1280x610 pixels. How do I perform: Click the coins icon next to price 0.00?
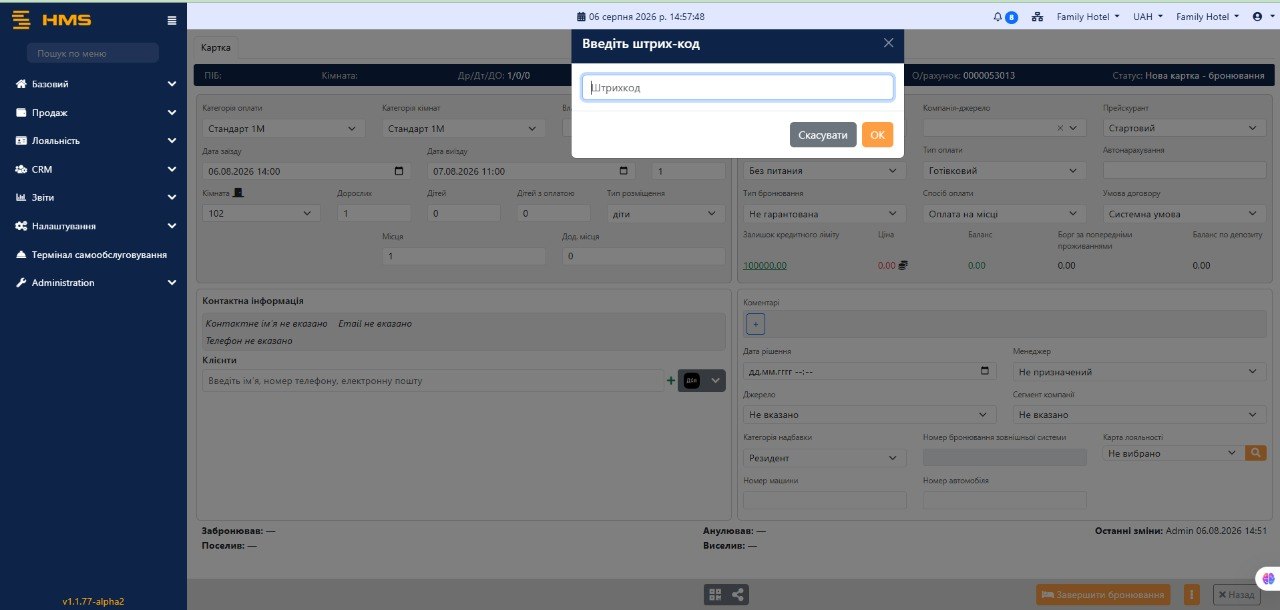[903, 265]
